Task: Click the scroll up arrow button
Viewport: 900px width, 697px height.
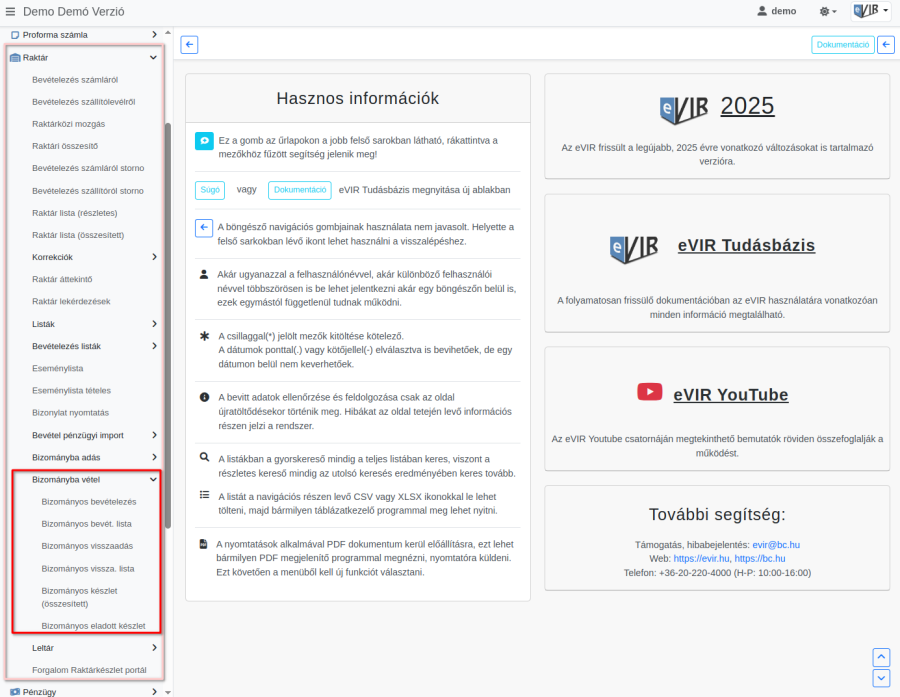Action: click(x=881, y=657)
